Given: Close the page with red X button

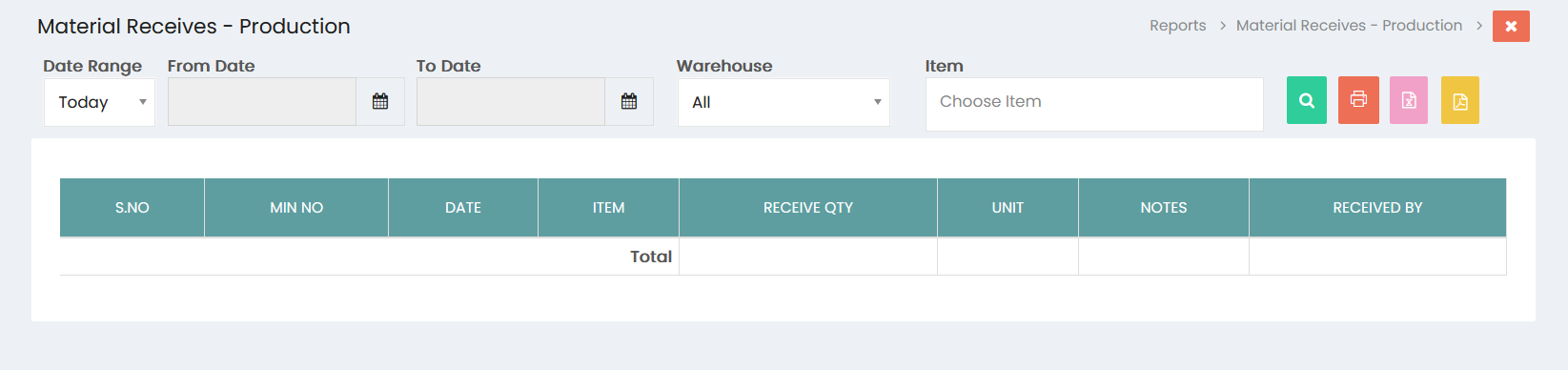Looking at the screenshot, I should point(1511,27).
